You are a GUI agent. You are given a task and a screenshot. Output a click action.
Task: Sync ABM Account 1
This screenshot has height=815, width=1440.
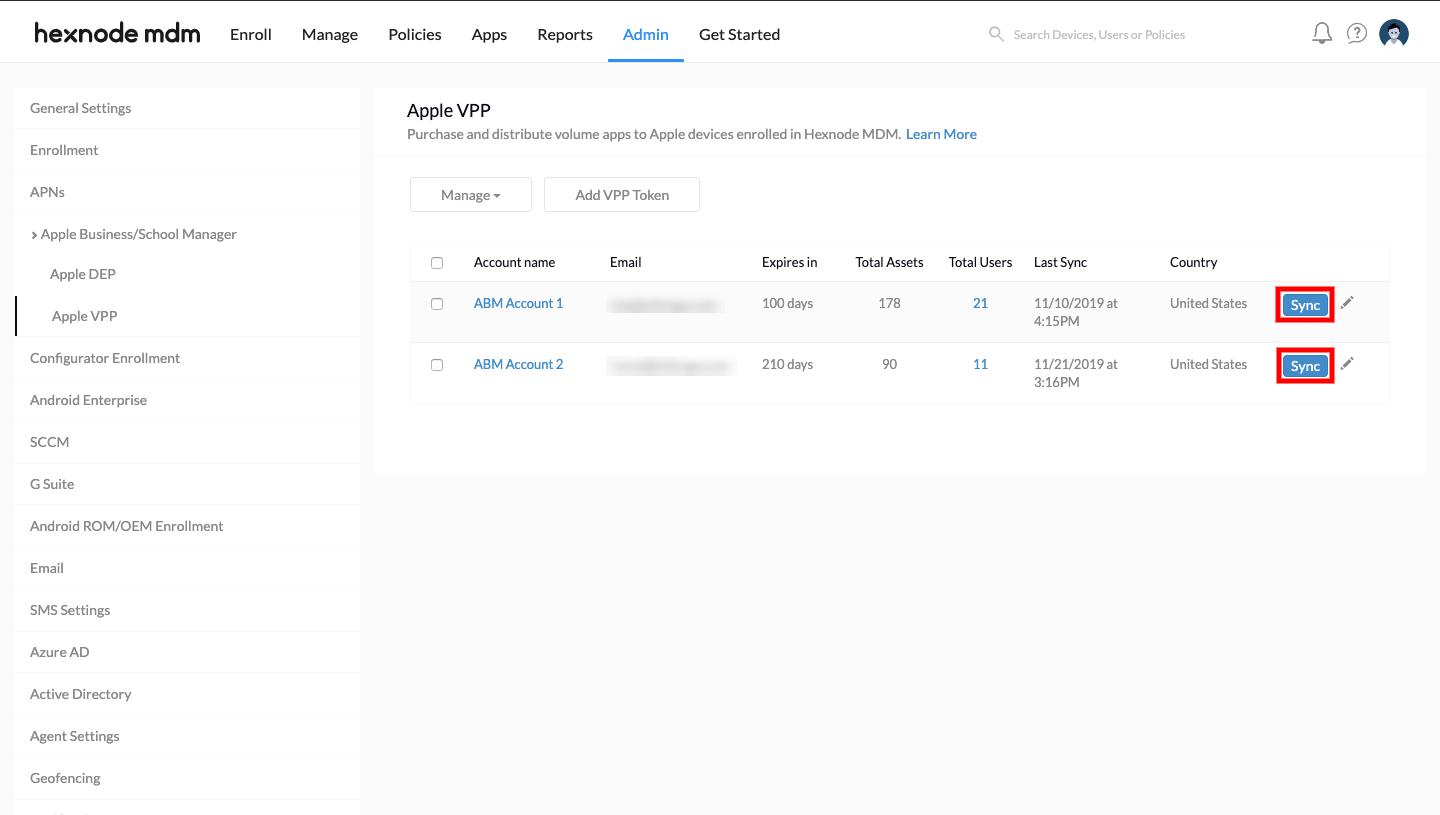[x=1305, y=305]
